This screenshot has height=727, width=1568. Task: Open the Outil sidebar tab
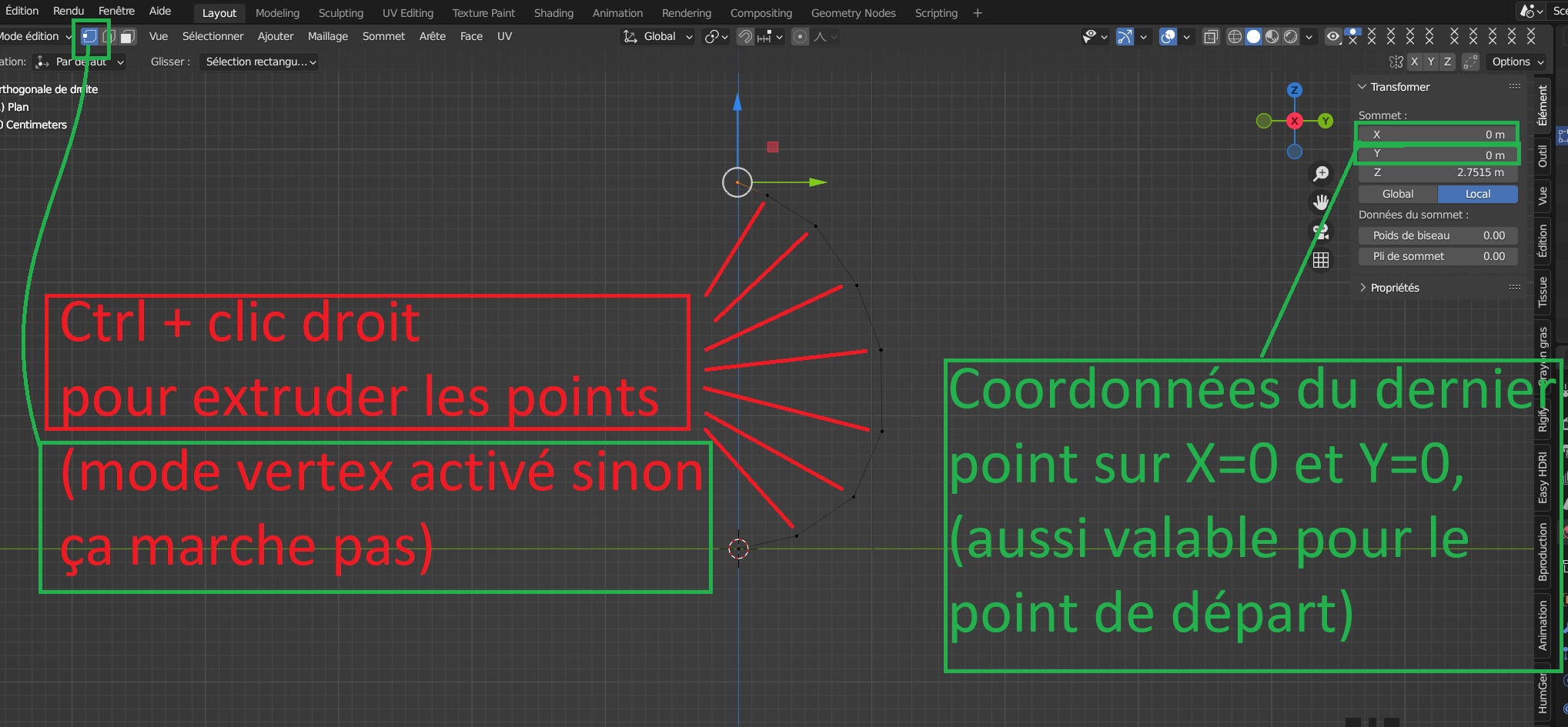(x=1543, y=156)
